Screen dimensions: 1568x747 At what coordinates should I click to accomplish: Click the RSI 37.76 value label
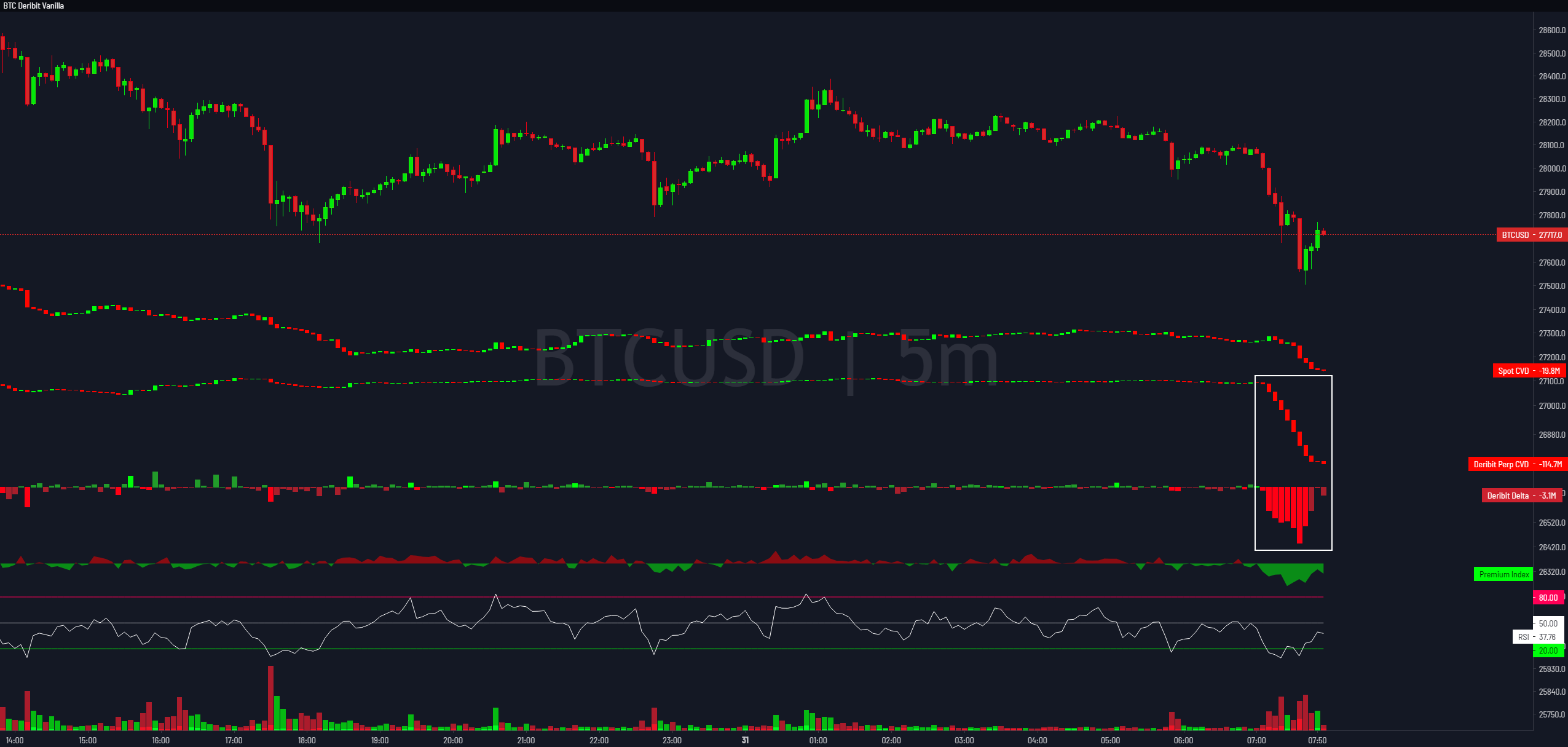(1538, 637)
